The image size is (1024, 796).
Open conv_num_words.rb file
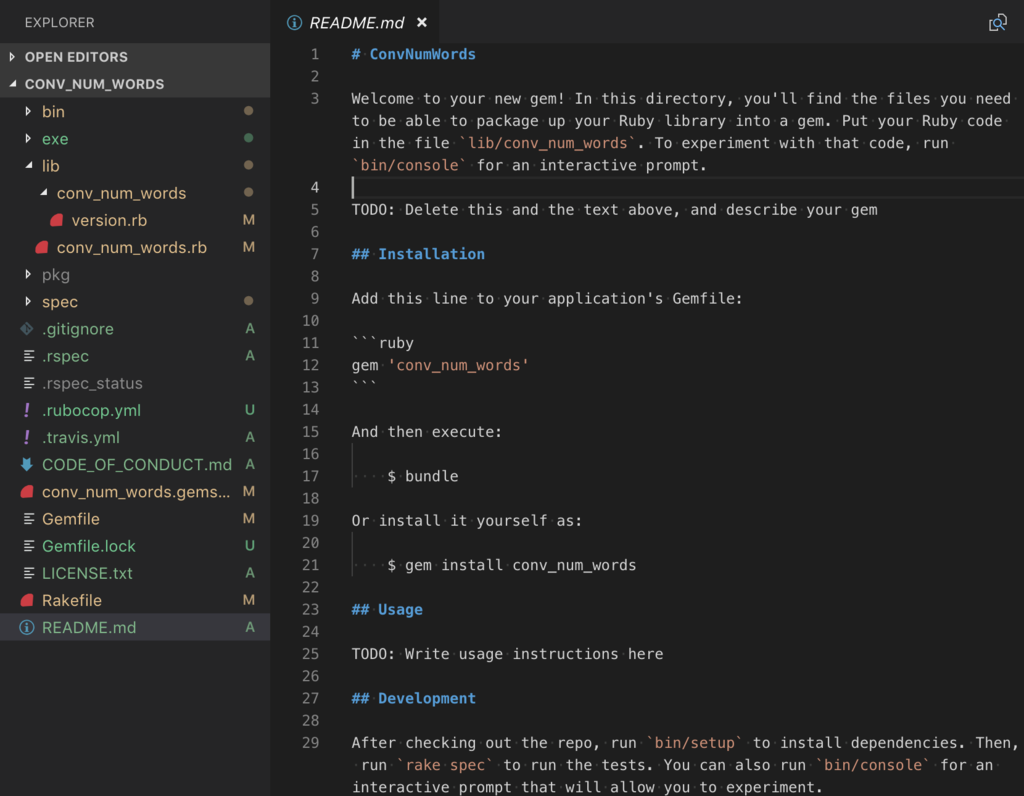coord(131,247)
